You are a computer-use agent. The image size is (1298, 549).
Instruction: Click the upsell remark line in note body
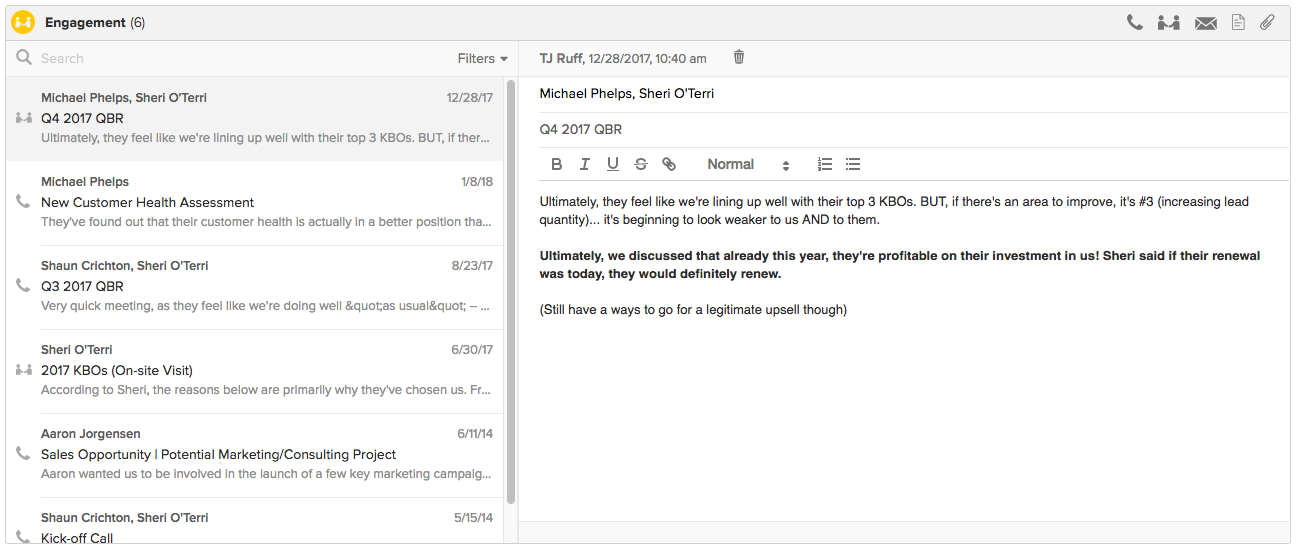click(693, 310)
